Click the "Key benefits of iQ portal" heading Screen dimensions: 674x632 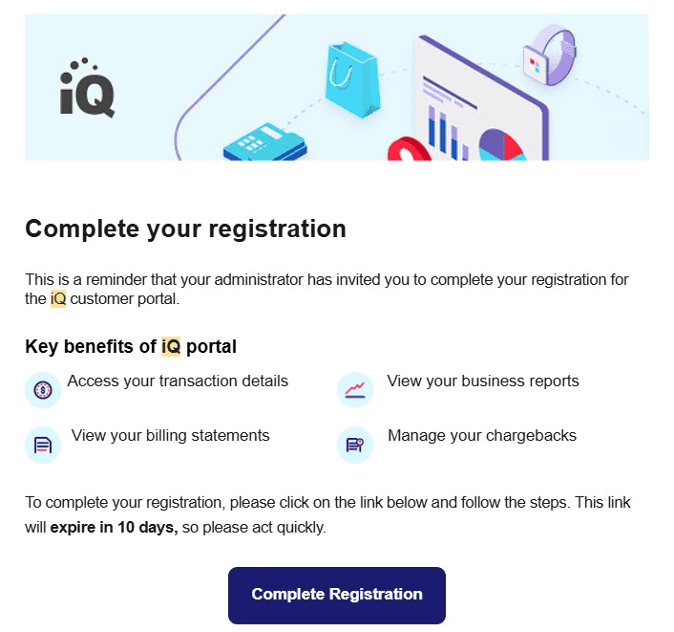tap(131, 347)
